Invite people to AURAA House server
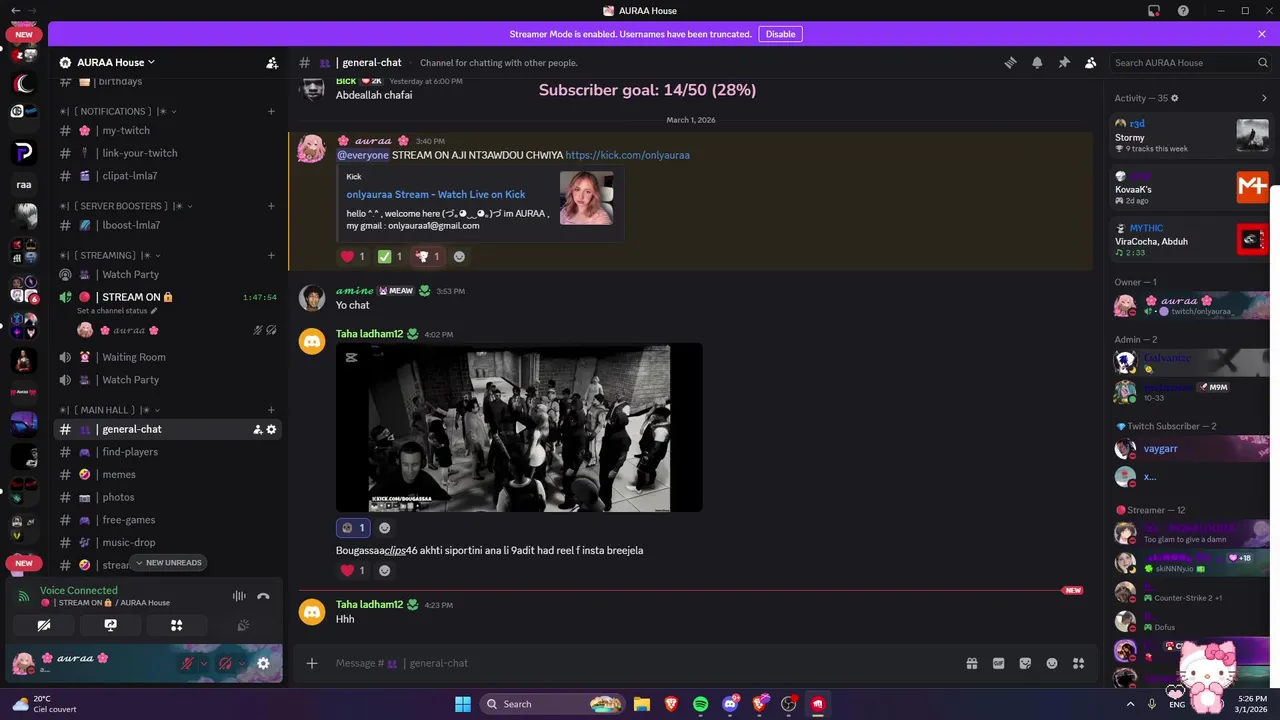 [x=271, y=62]
